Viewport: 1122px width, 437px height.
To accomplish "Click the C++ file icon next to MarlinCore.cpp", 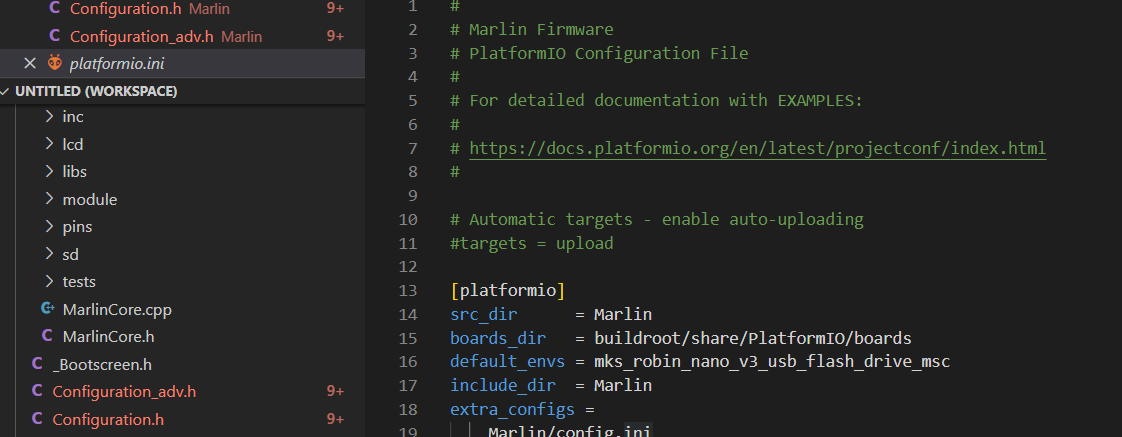I will (x=47, y=309).
